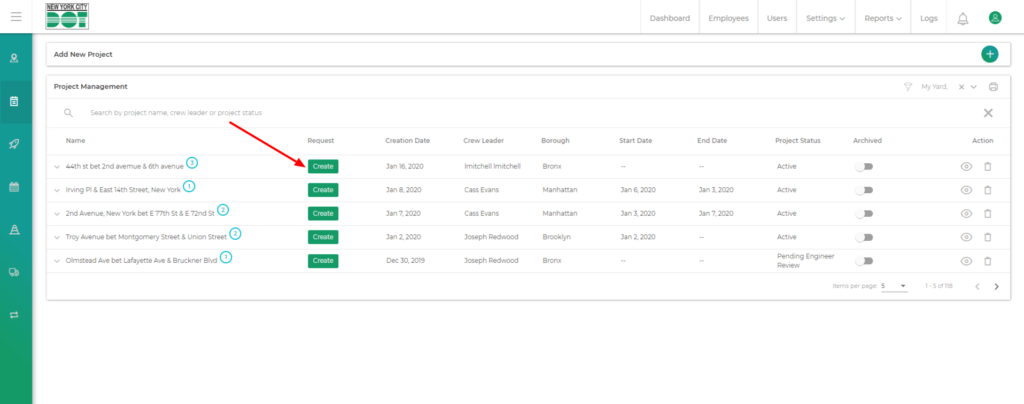1024x404 pixels.
Task: Open the Reports menu
Action: [882, 18]
